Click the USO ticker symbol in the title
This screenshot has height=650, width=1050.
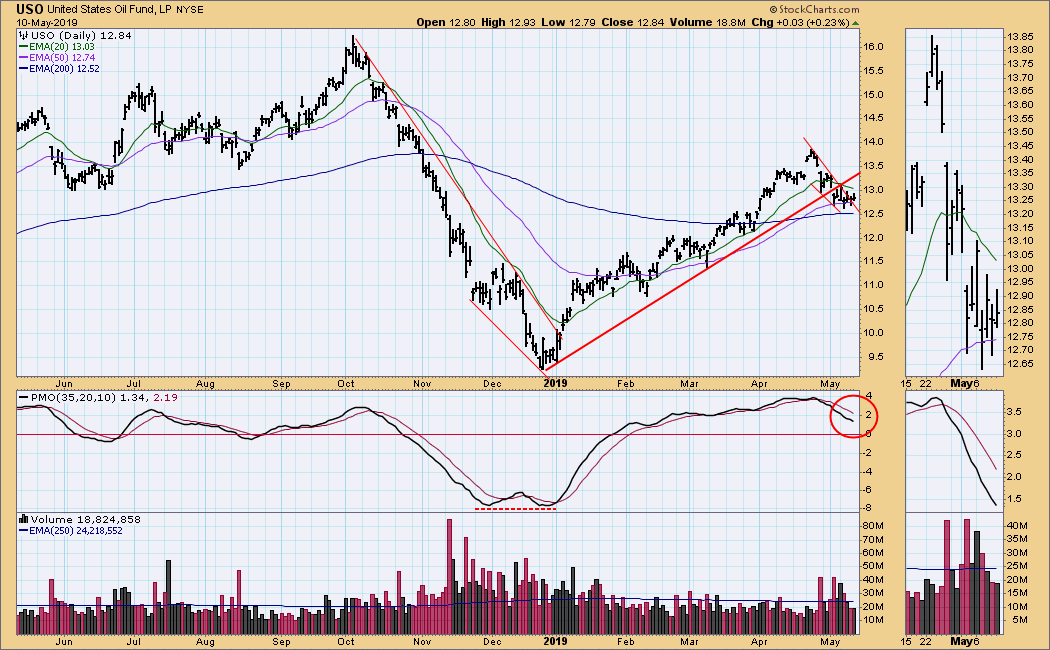(x=29, y=9)
